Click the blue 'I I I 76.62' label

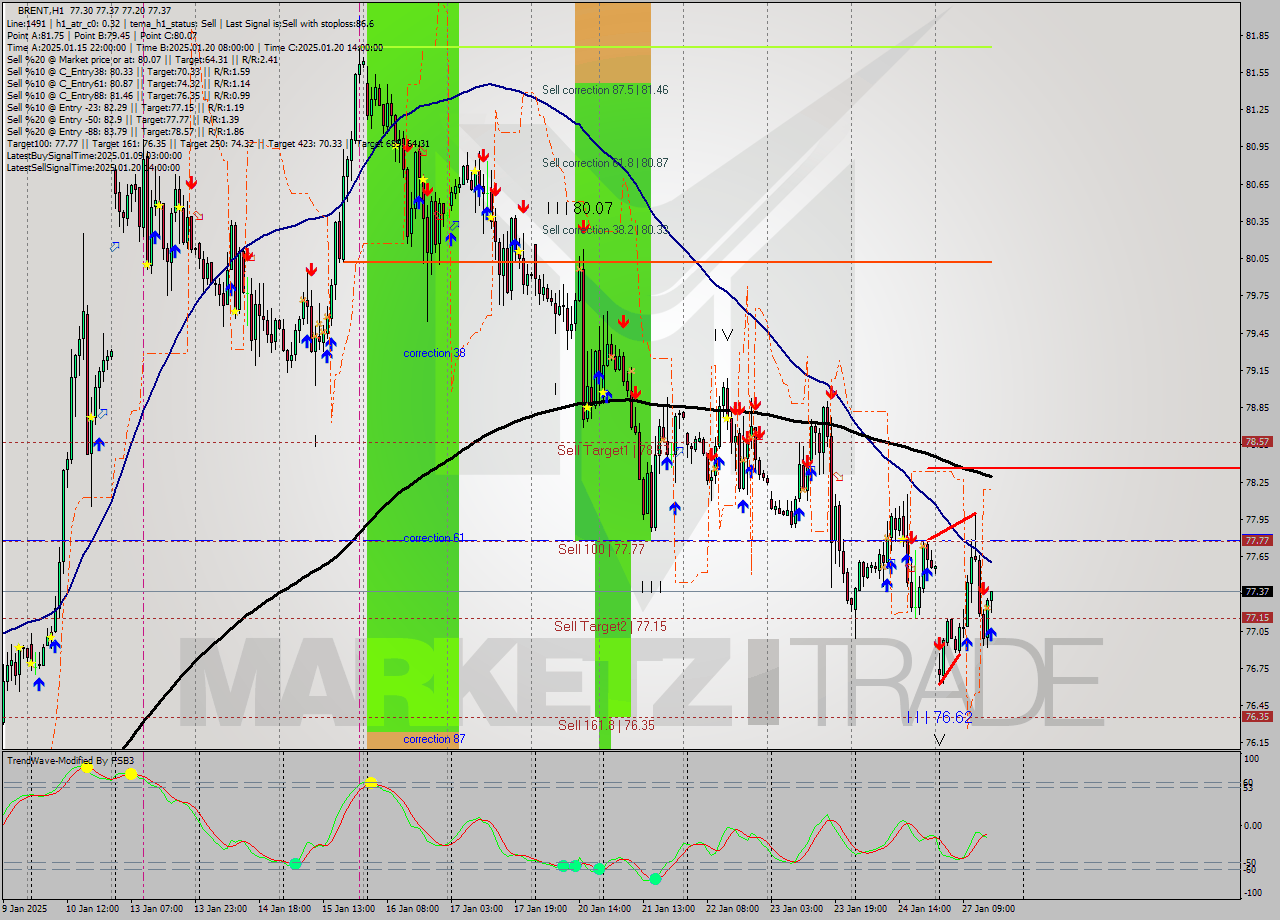coord(938,717)
